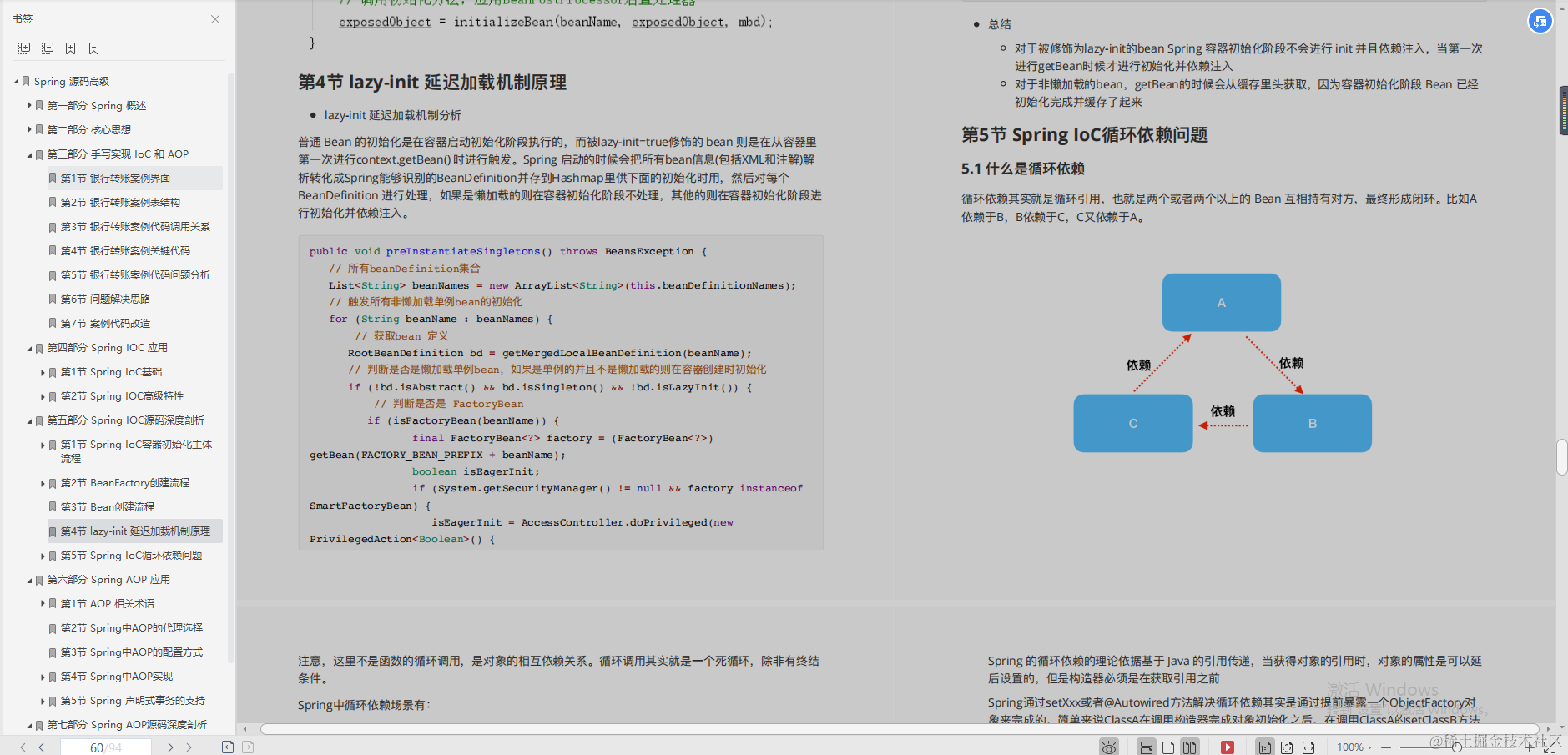
Task: Click the blue floating assistant icon at top right
Action: click(x=1540, y=21)
